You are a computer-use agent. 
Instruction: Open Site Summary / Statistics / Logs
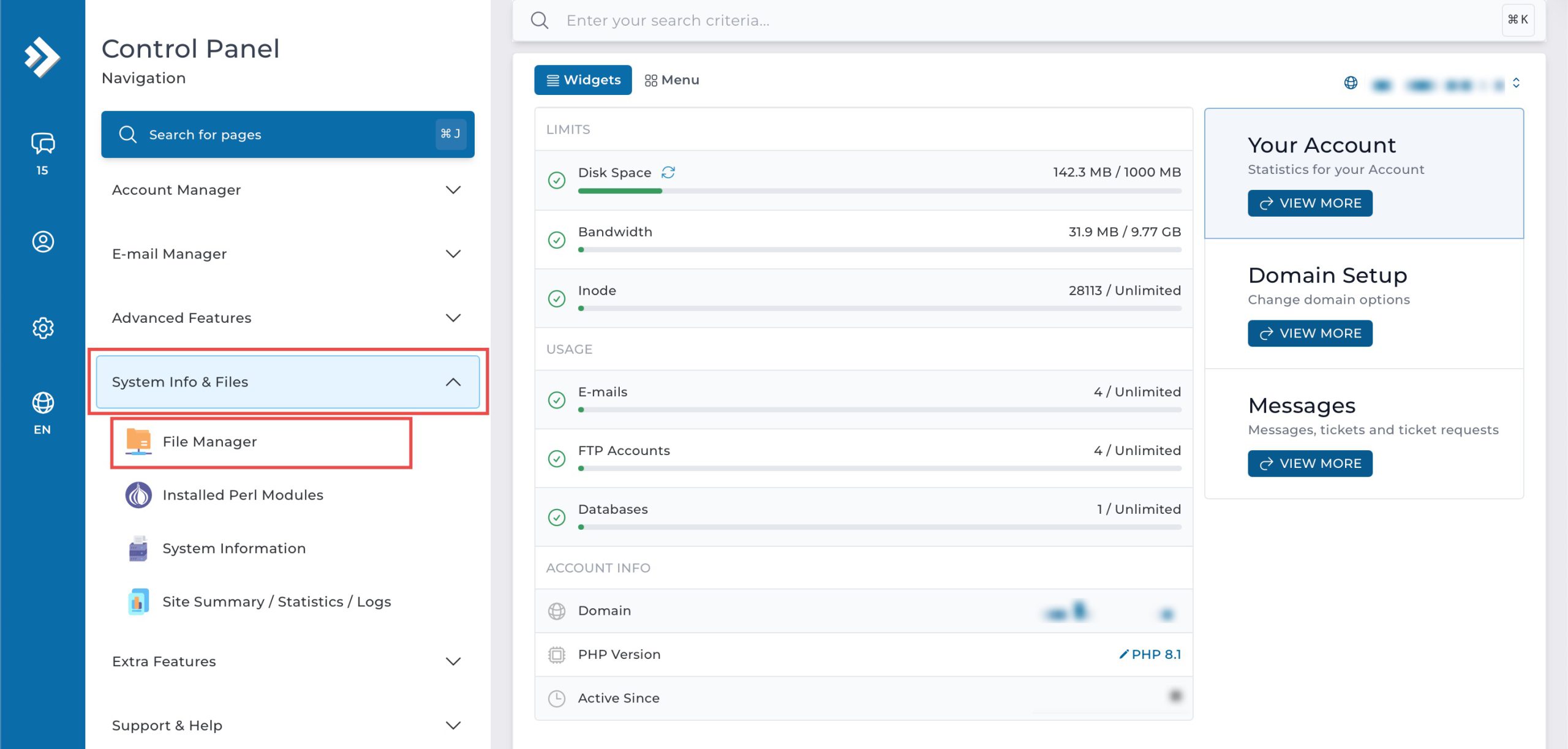pos(277,601)
